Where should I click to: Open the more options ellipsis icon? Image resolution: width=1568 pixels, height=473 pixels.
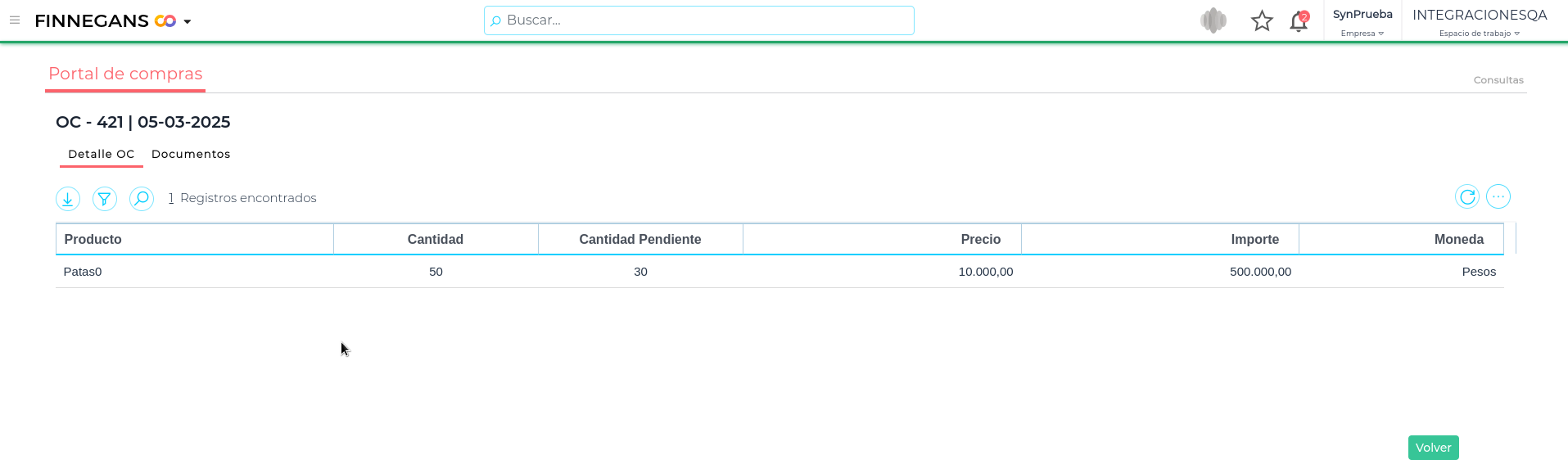tap(1498, 197)
